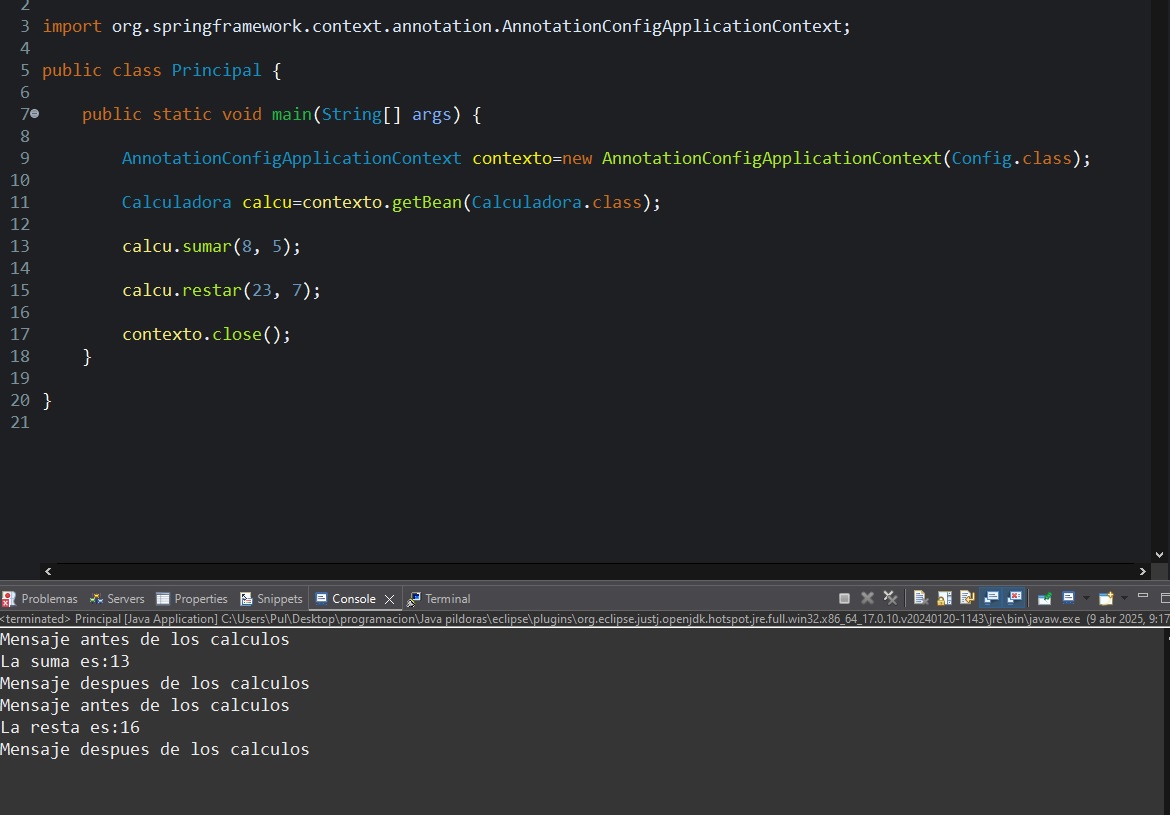The image size is (1170, 815).
Task: Click the Terminate stop button in Console
Action: pos(844,598)
